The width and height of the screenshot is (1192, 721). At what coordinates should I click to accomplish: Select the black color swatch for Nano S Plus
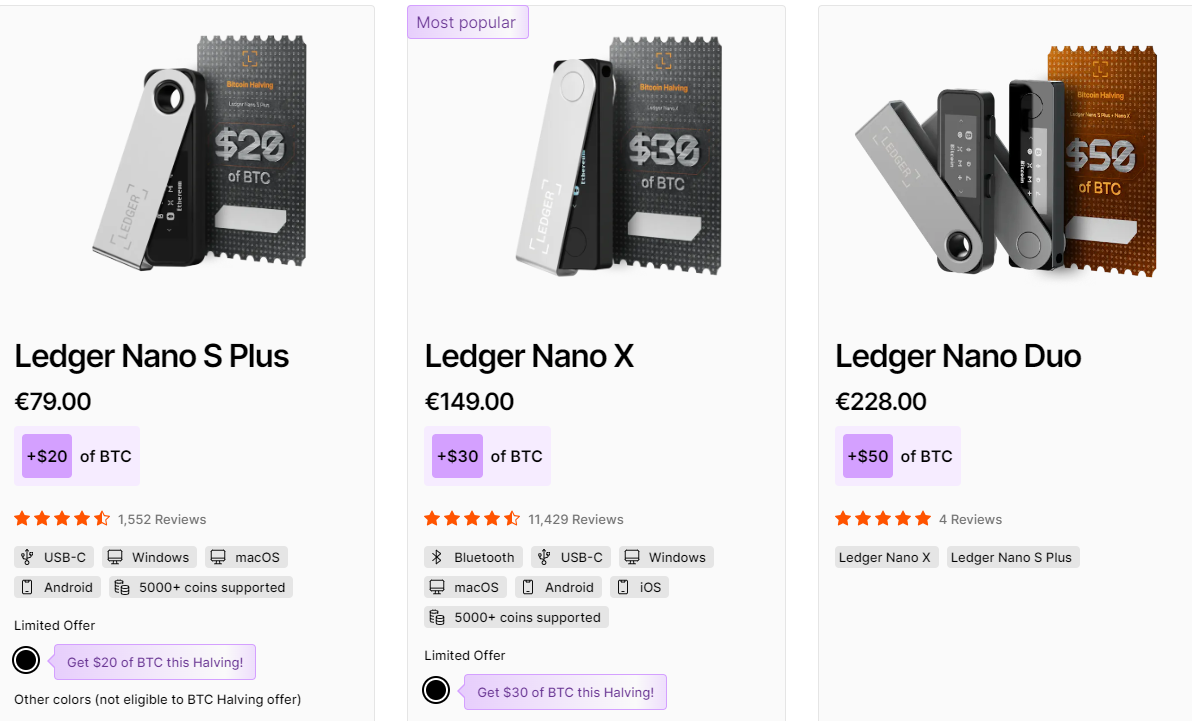click(26, 660)
